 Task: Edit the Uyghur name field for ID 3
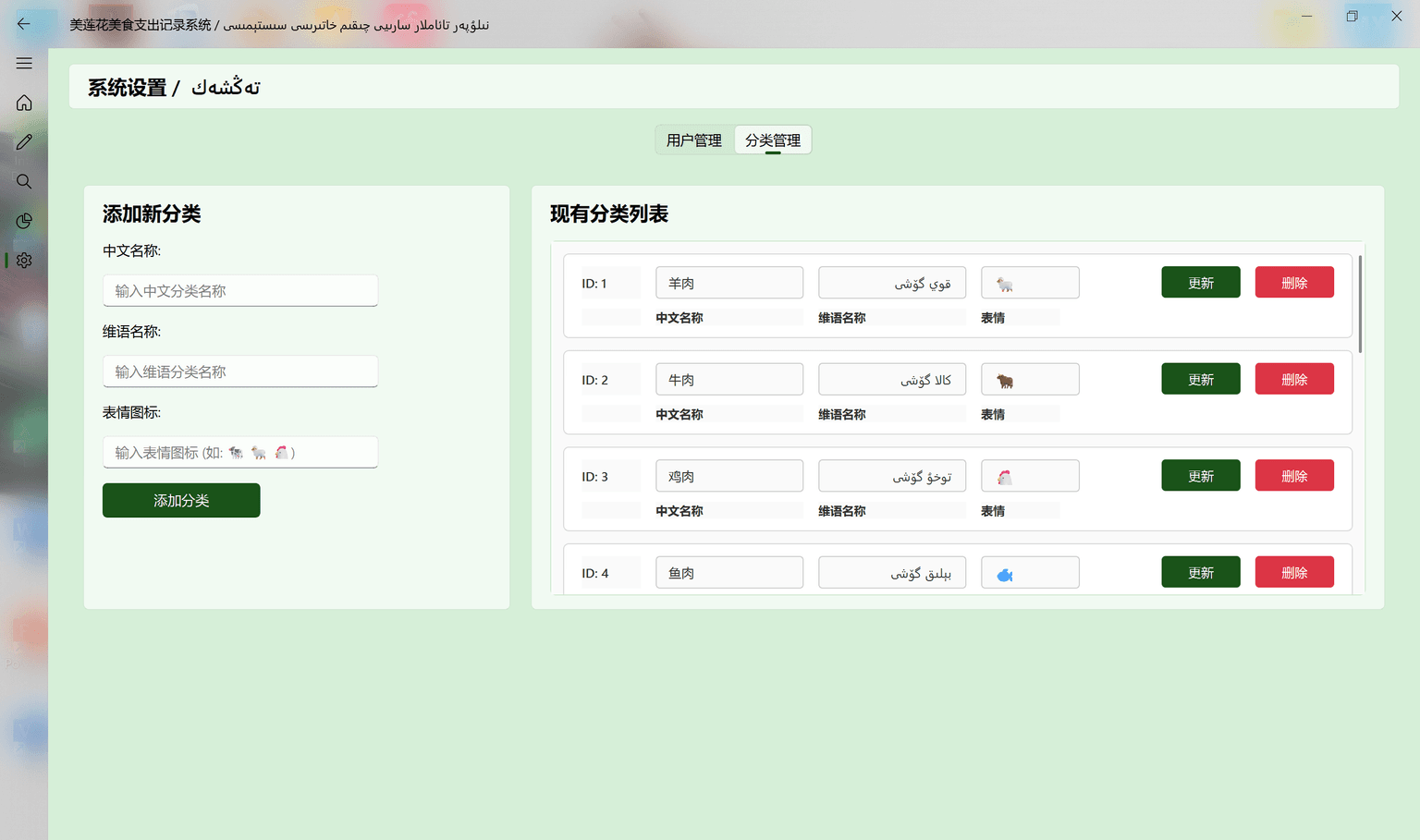click(892, 476)
